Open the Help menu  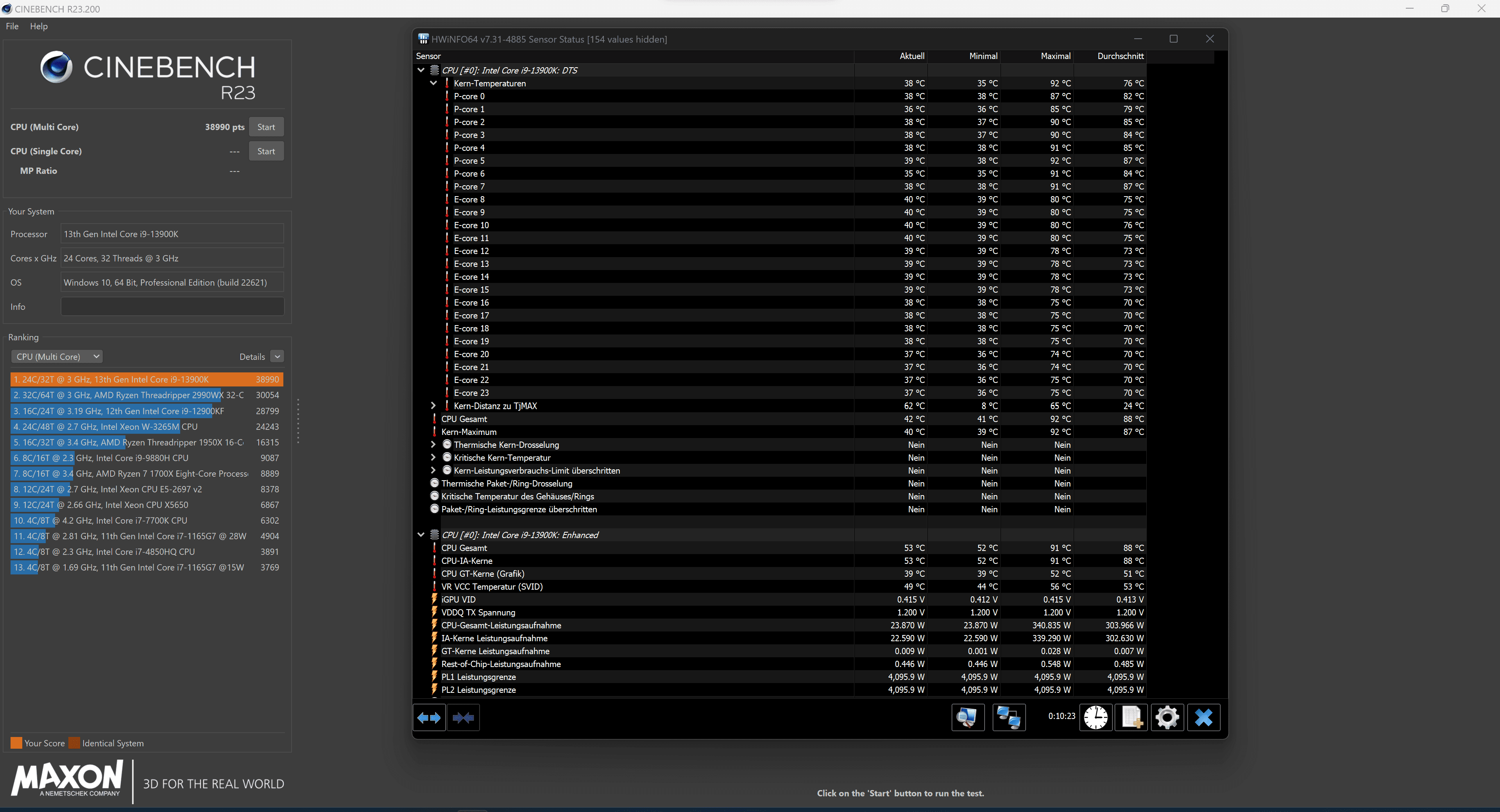tap(38, 26)
